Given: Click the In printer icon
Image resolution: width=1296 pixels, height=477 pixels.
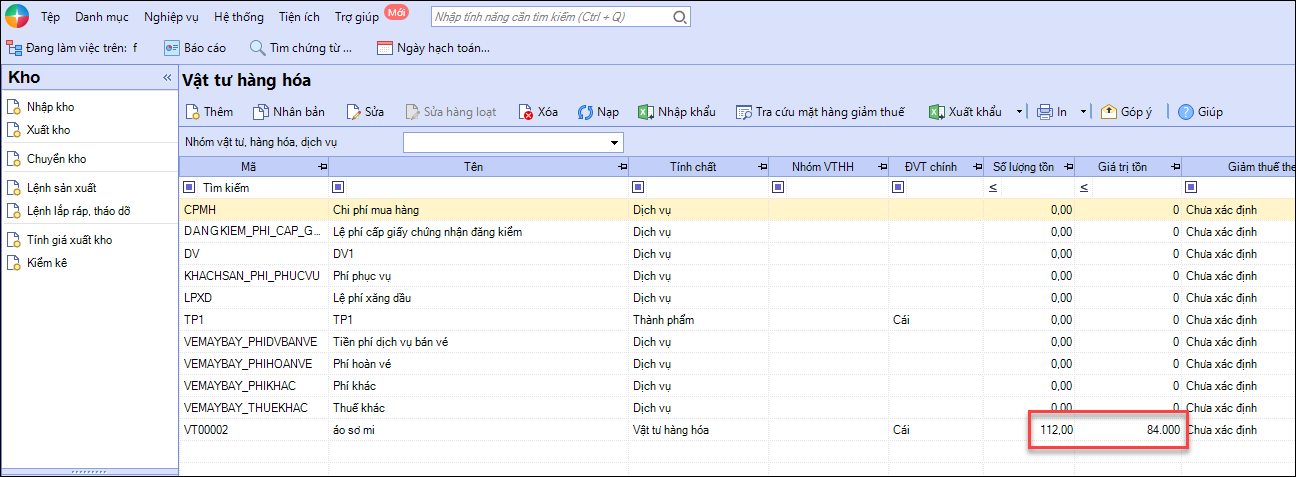Looking at the screenshot, I should click(x=1045, y=112).
